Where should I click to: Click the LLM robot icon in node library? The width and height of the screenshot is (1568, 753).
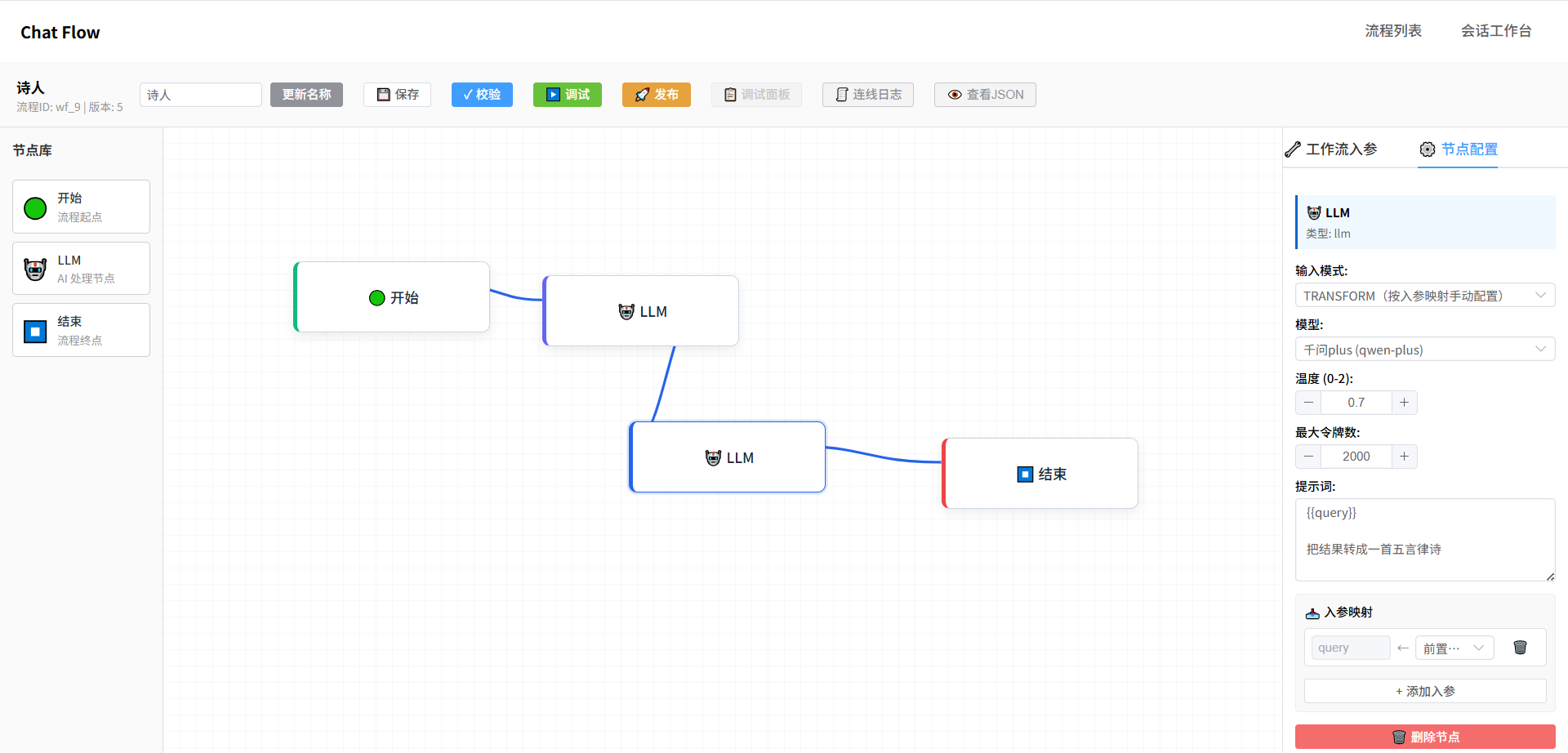click(35, 270)
